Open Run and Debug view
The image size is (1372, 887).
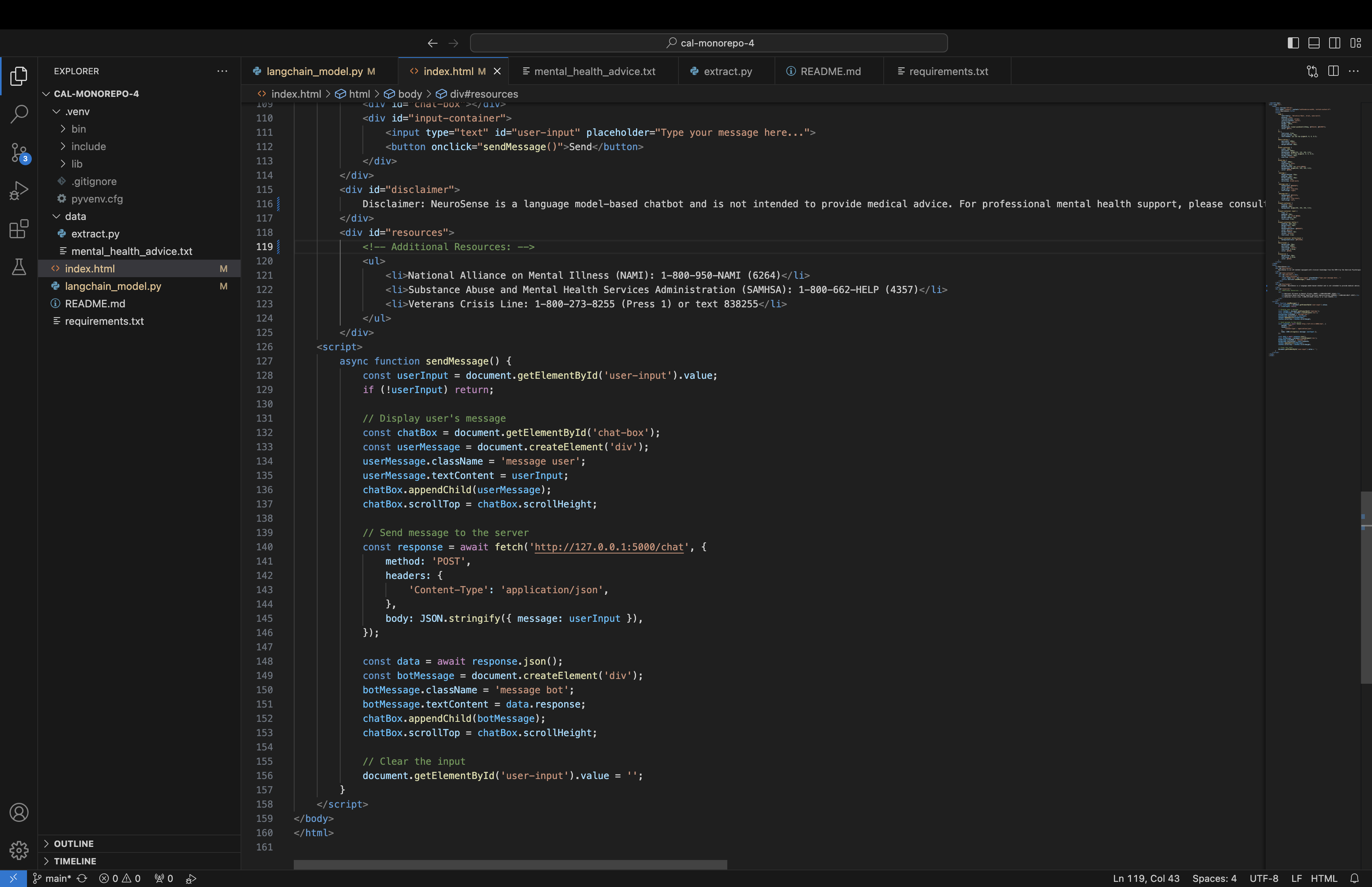pos(19,191)
